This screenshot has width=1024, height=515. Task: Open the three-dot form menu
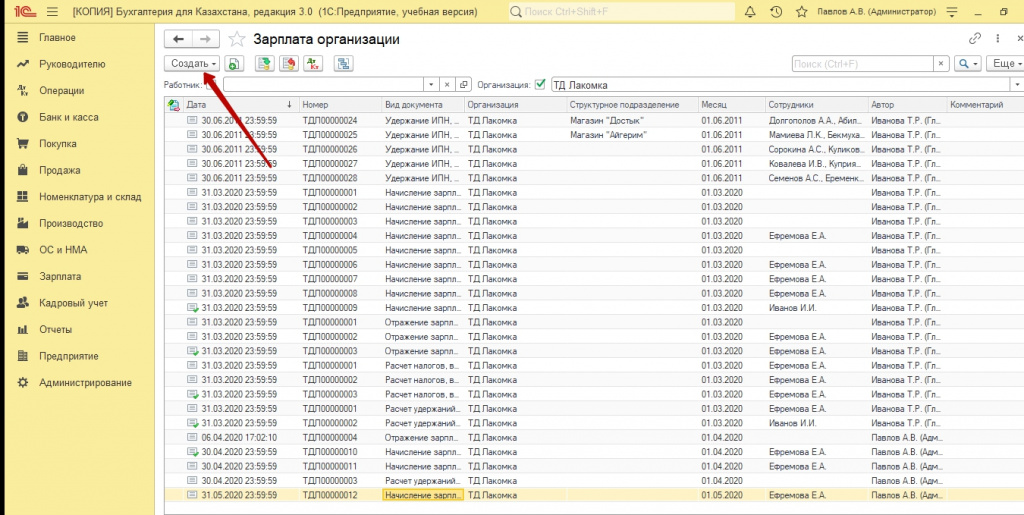point(998,39)
